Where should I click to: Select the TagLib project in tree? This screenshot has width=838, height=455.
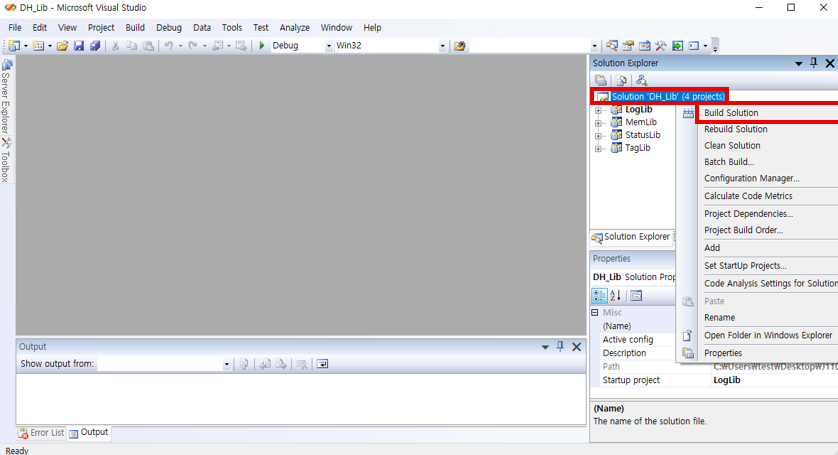click(637, 148)
